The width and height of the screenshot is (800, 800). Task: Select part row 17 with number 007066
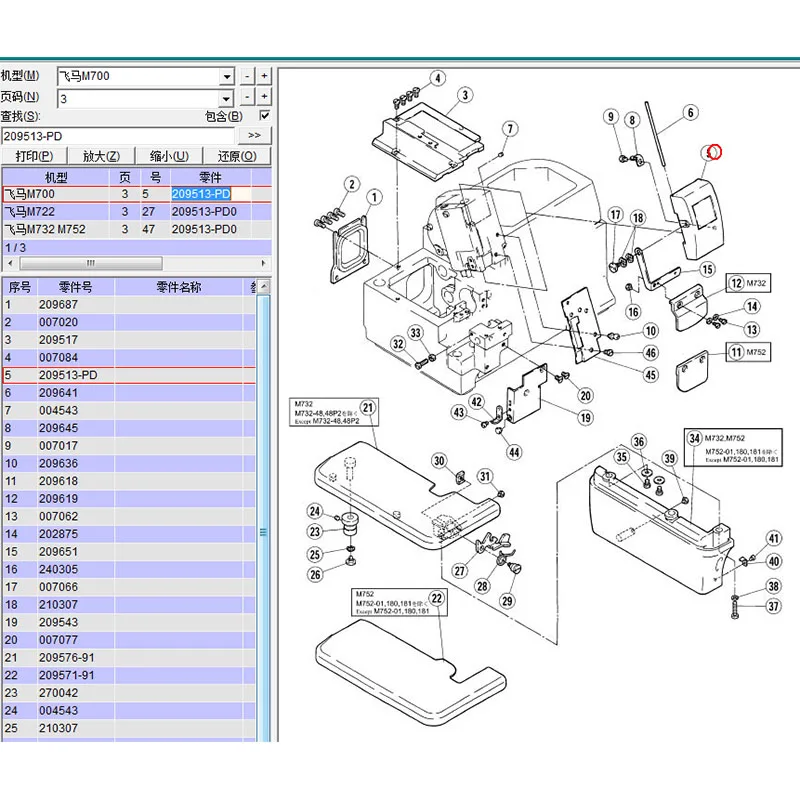129,587
